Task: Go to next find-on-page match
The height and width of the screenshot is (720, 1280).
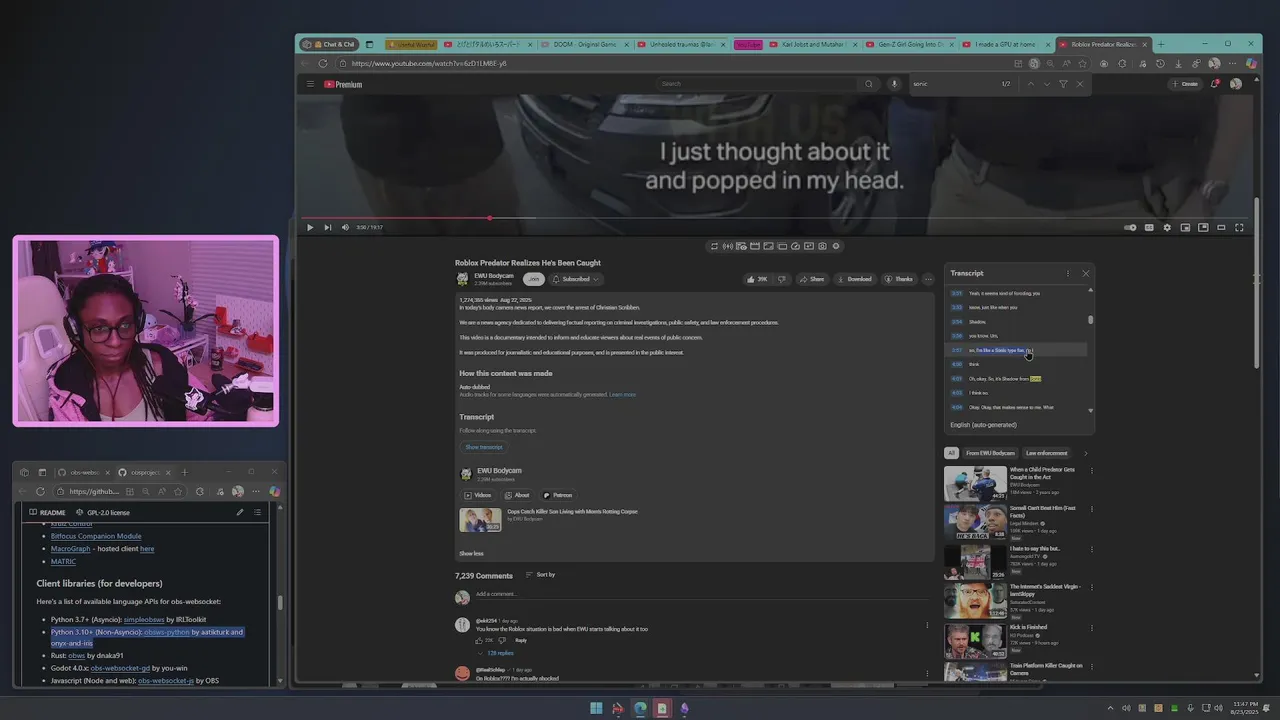Action: pyautogui.click(x=1047, y=84)
